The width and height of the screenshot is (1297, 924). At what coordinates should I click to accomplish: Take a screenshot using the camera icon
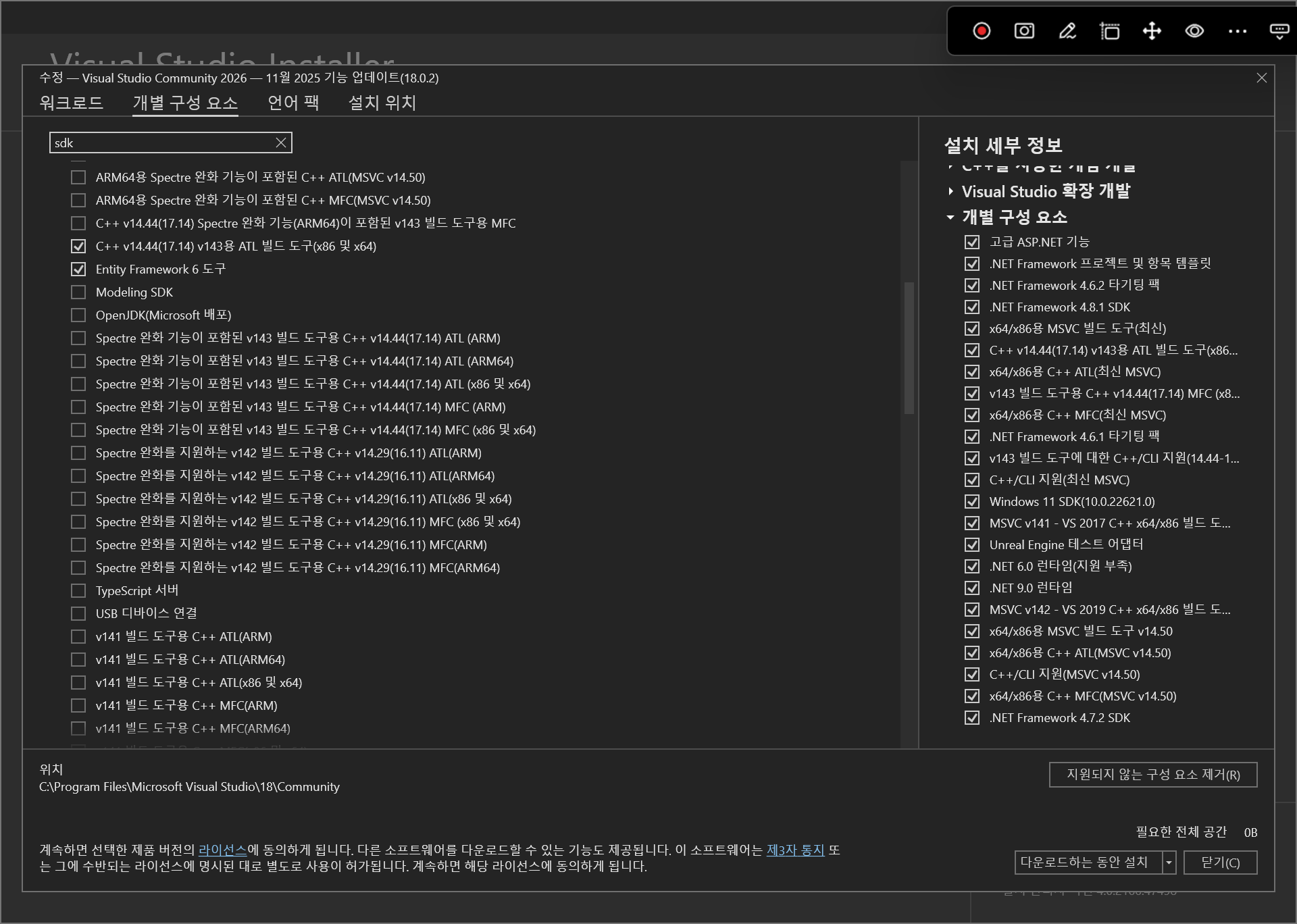tap(1023, 31)
